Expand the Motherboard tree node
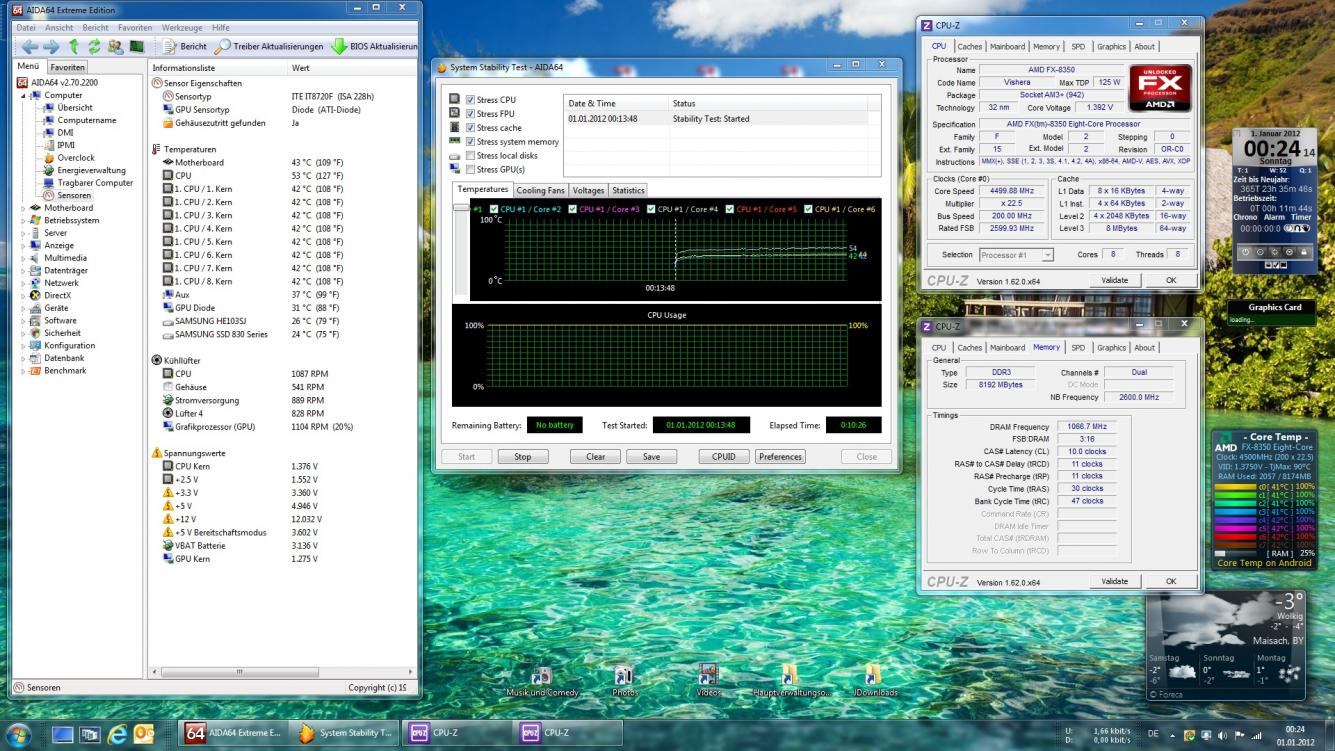1335x751 pixels. [24, 208]
